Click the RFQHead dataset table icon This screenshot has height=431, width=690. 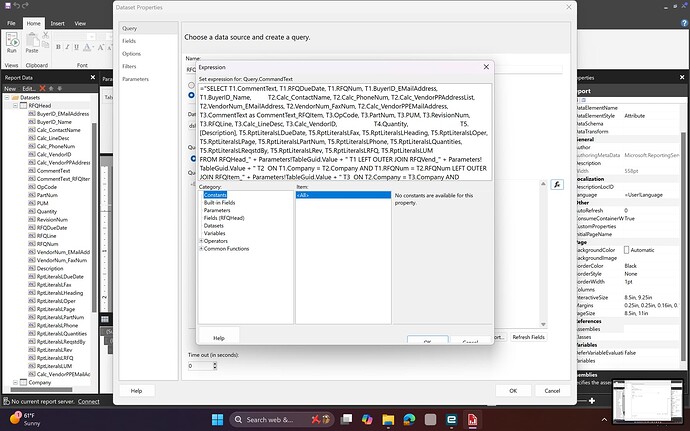point(23,106)
